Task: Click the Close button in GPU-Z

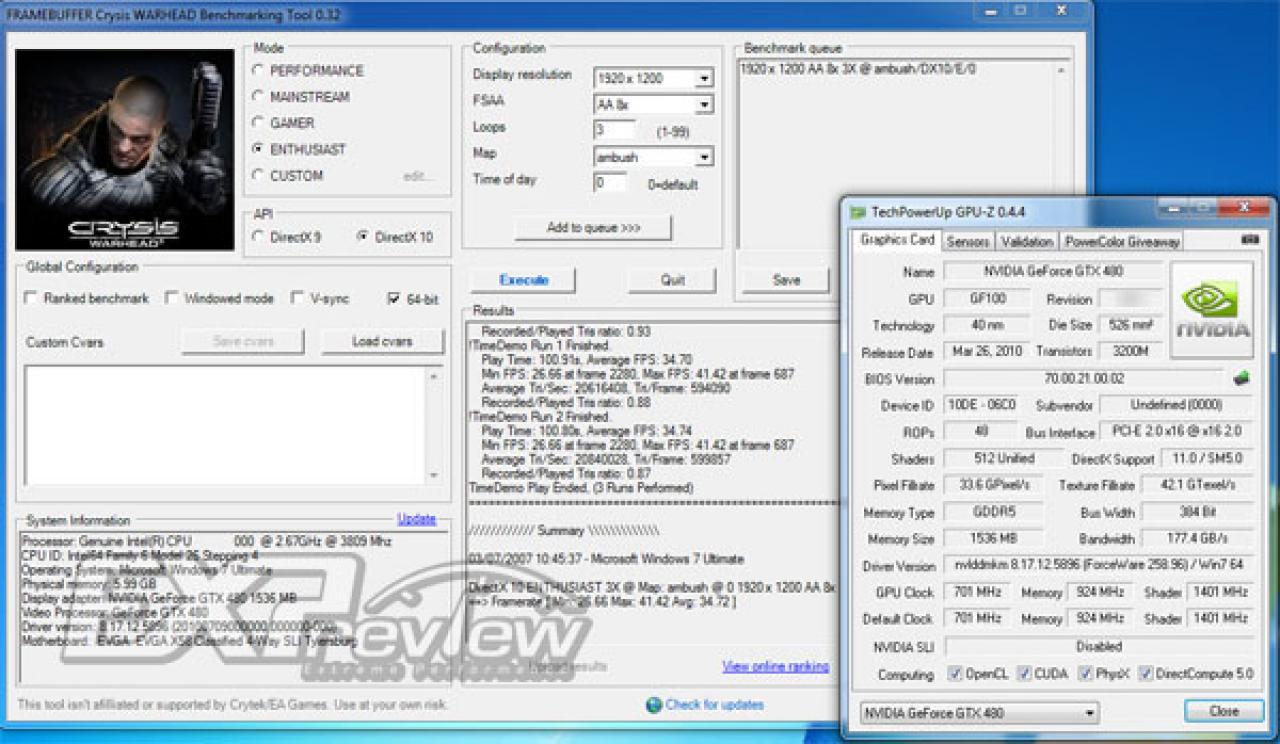Action: pos(1224,711)
